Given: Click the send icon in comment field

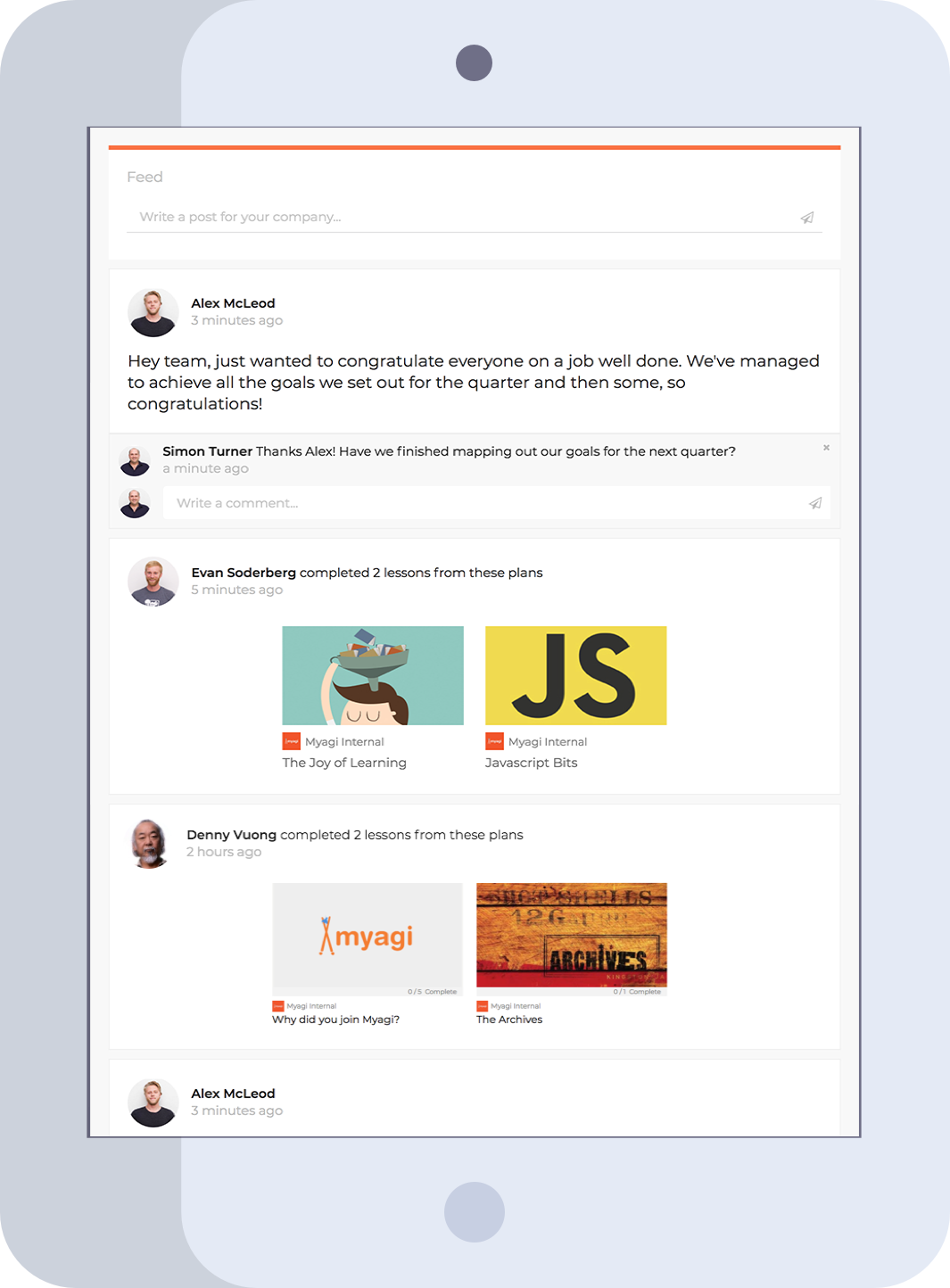Looking at the screenshot, I should 815,503.
